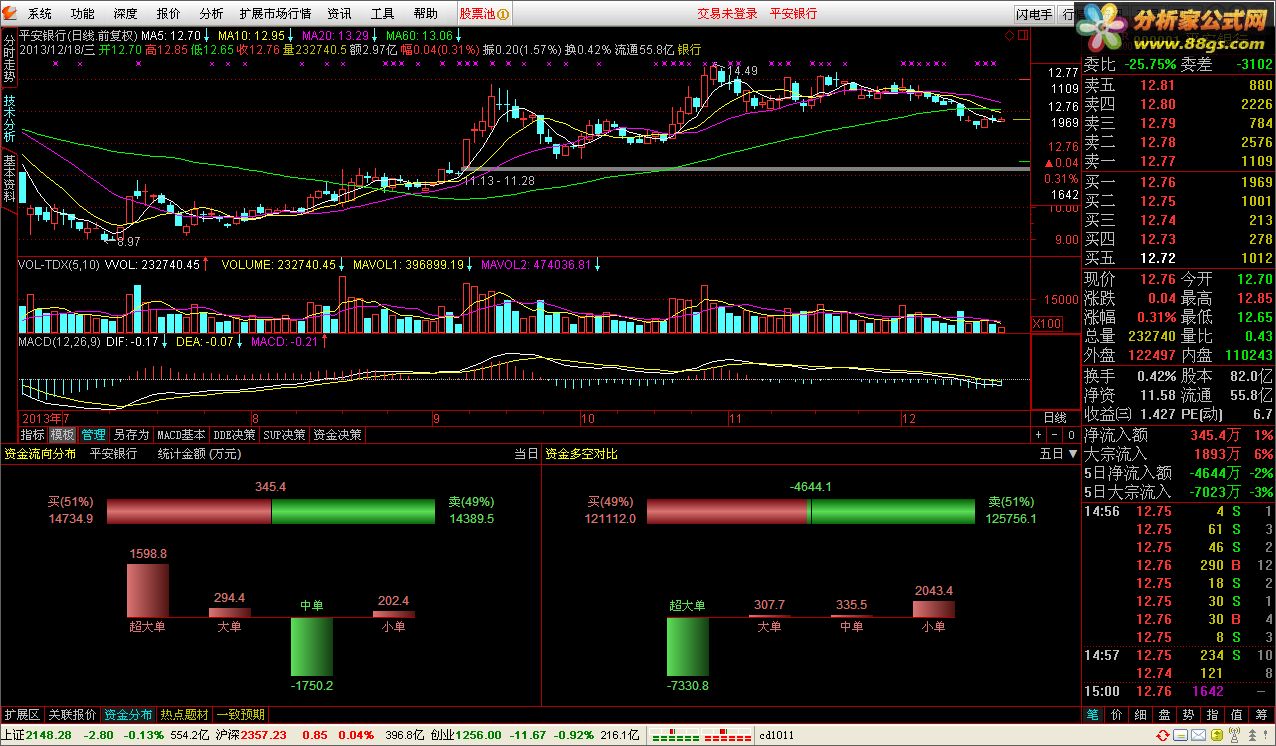The height and width of the screenshot is (746, 1276).
Task: Click the red refresh arrows status icon
Action: (1164, 736)
